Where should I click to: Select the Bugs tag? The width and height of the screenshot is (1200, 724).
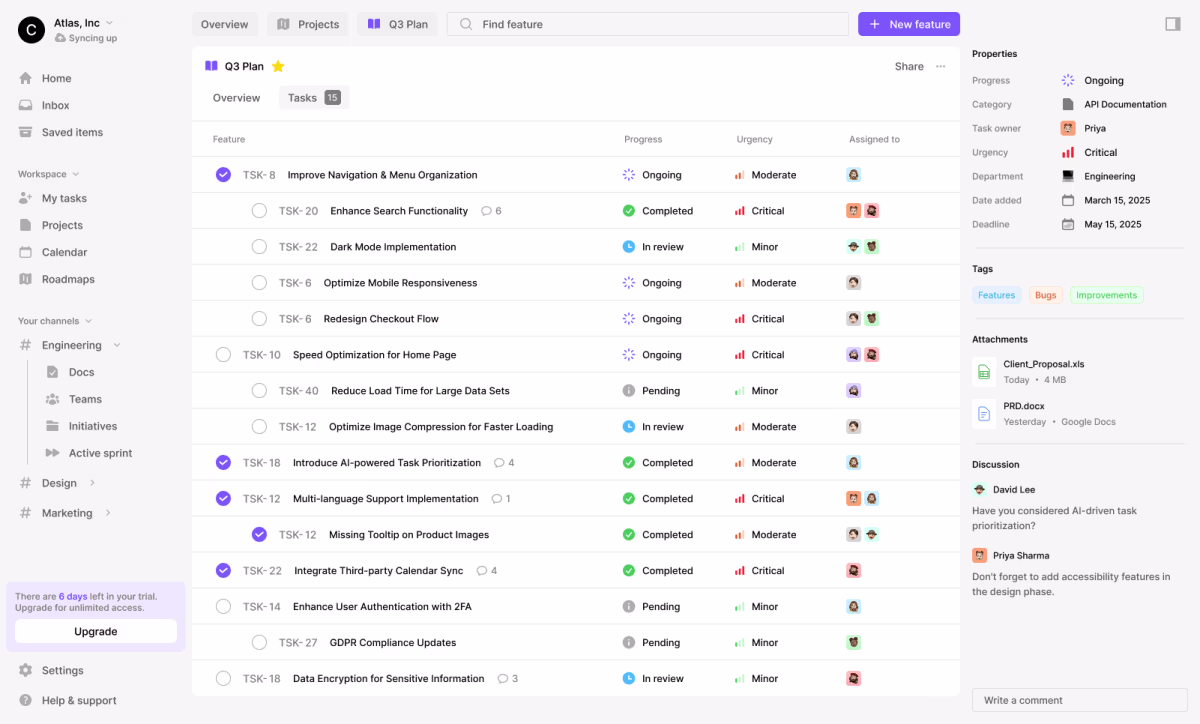point(1045,295)
